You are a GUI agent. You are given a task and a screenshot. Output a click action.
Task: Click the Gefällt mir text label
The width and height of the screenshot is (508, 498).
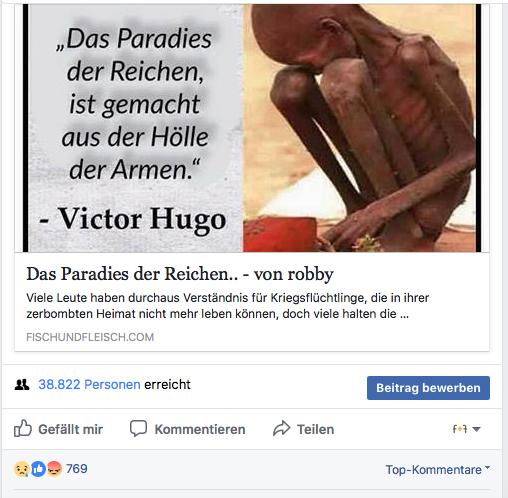click(x=70, y=429)
